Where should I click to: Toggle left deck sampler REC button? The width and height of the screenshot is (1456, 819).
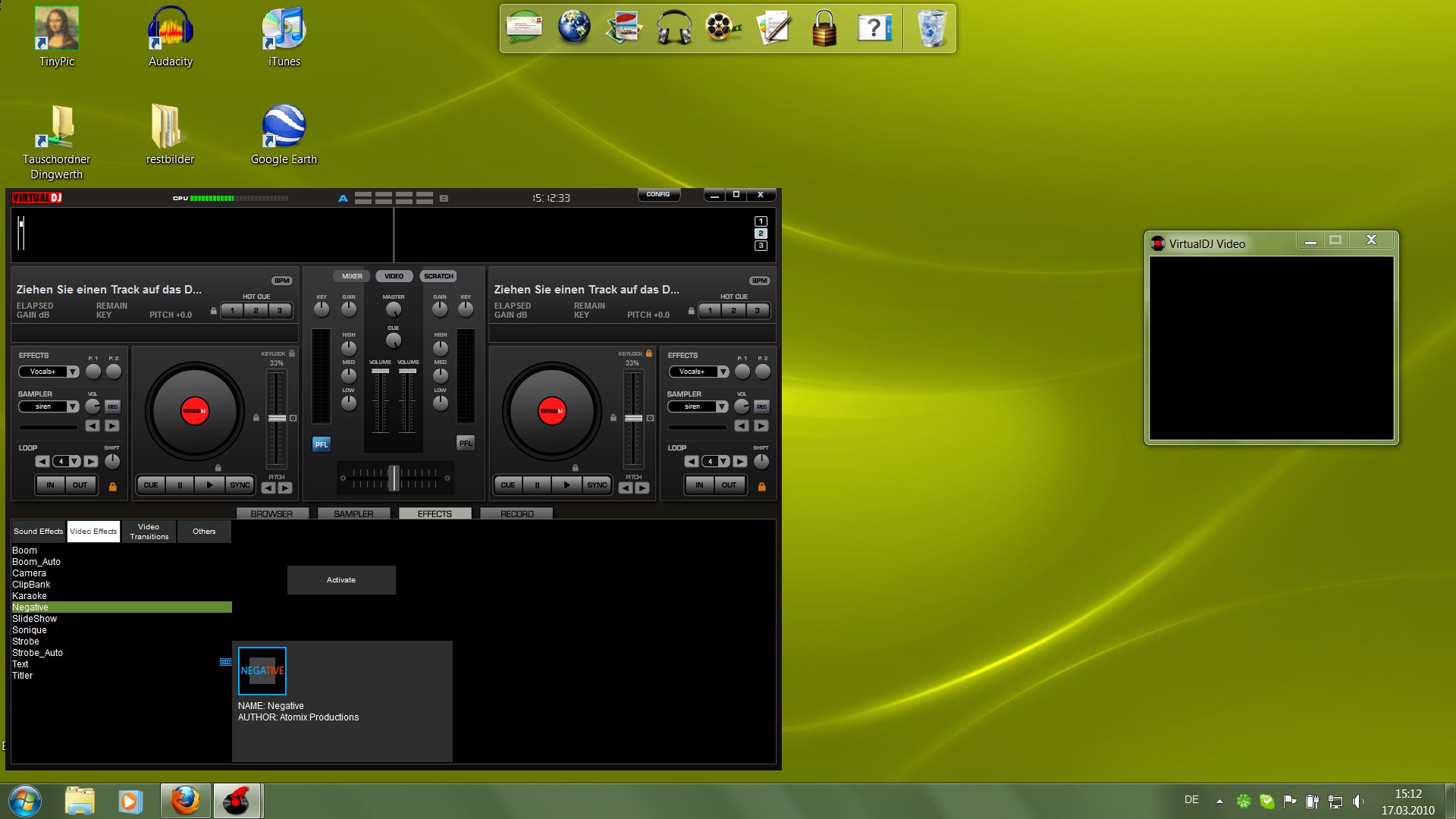pyautogui.click(x=113, y=407)
